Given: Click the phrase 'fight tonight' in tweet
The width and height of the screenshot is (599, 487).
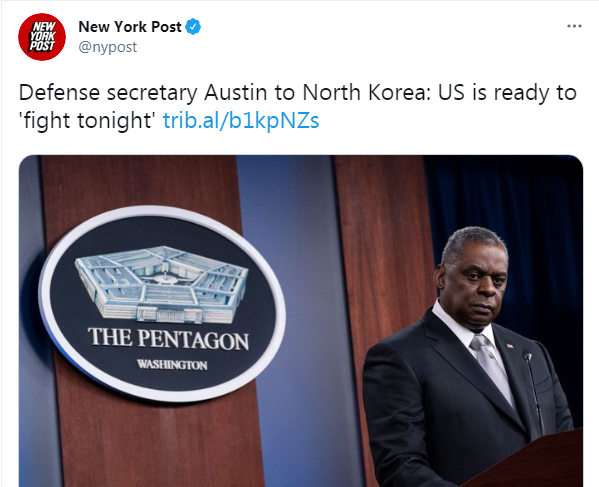Looking at the screenshot, I should click(x=87, y=121).
